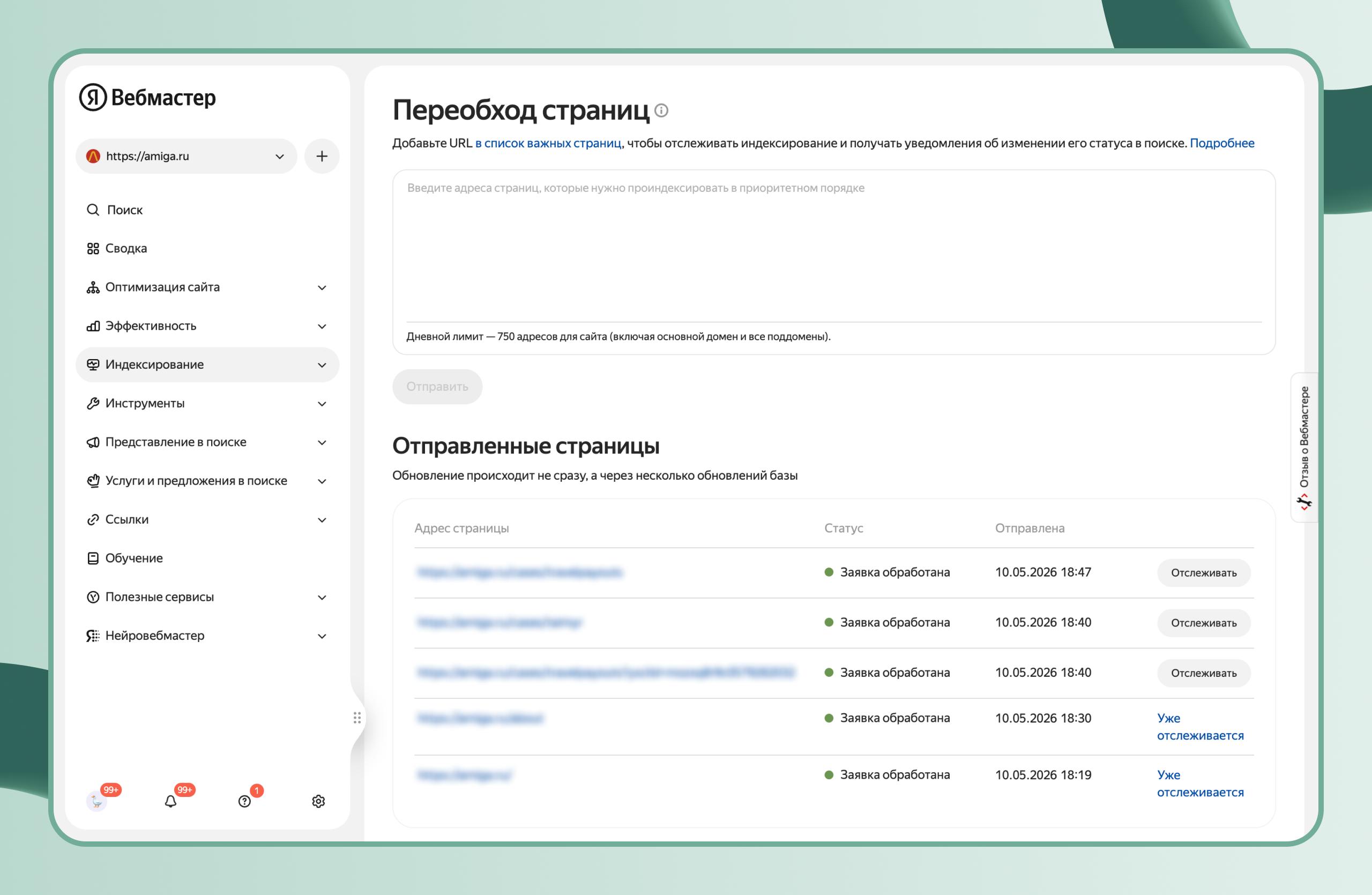1372x895 pixels.
Task: Click the Отправленные страницы heading
Action: (526, 446)
